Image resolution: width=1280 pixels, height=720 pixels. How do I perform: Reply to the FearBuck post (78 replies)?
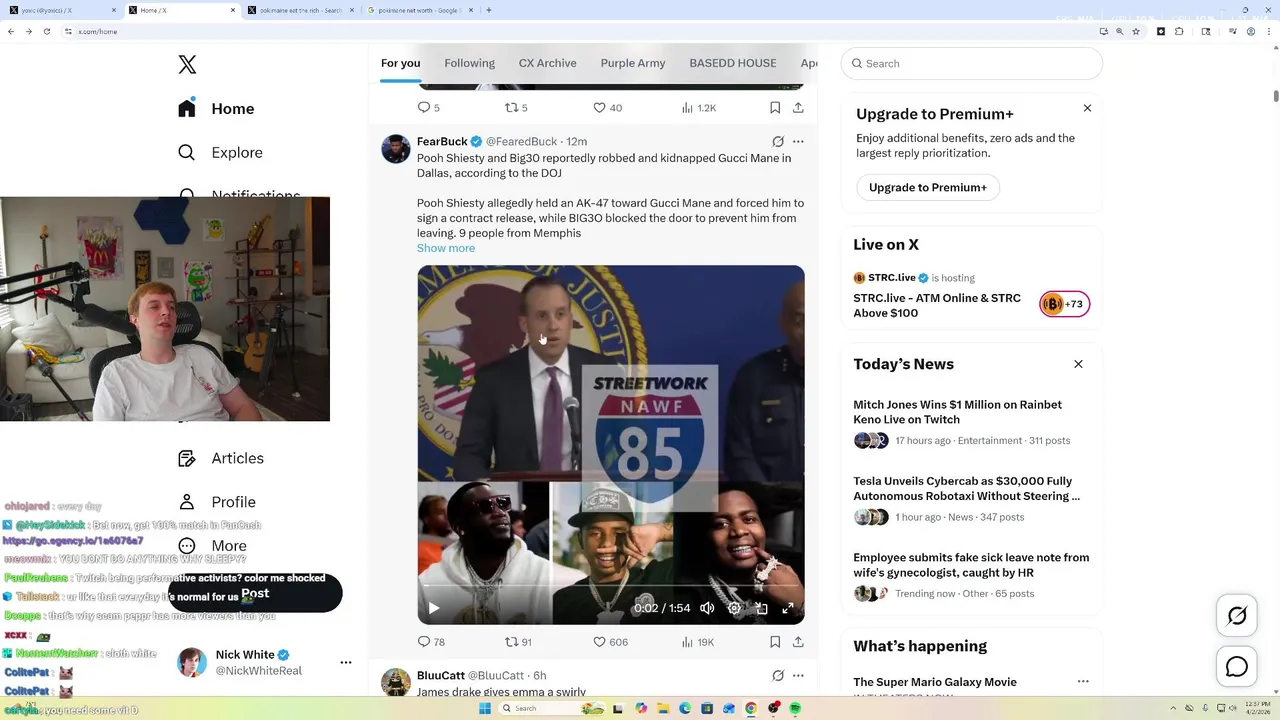[x=432, y=642]
